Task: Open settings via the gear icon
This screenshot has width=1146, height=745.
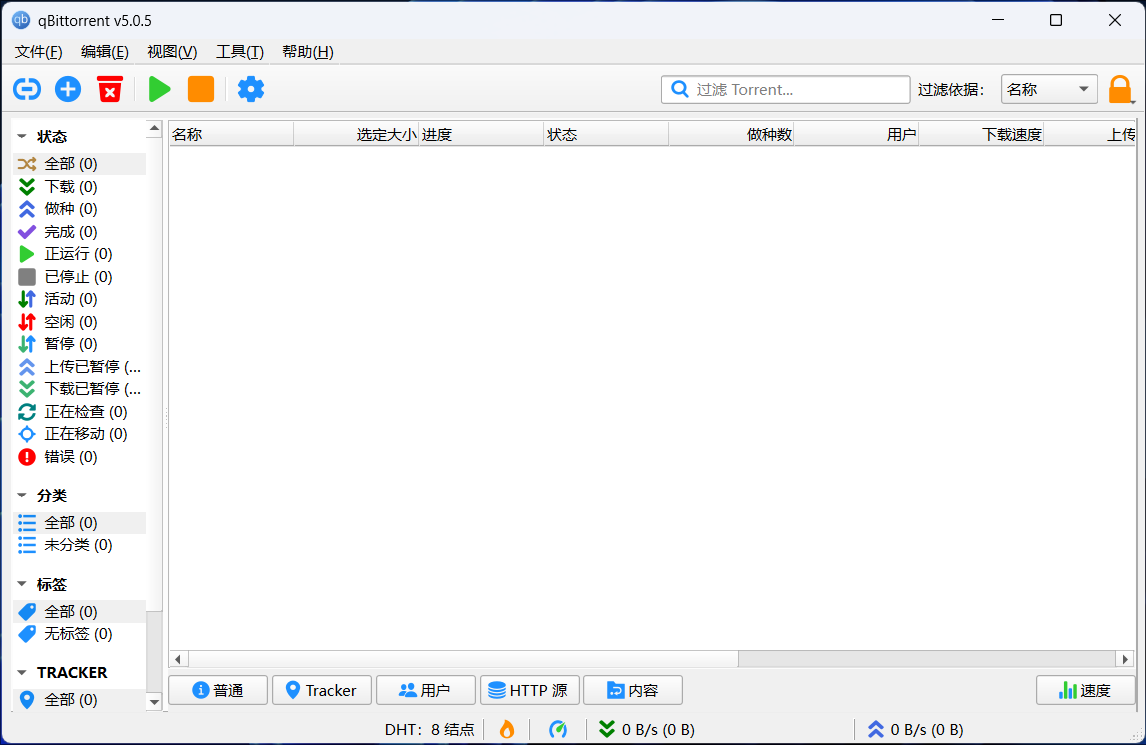Action: (250, 89)
